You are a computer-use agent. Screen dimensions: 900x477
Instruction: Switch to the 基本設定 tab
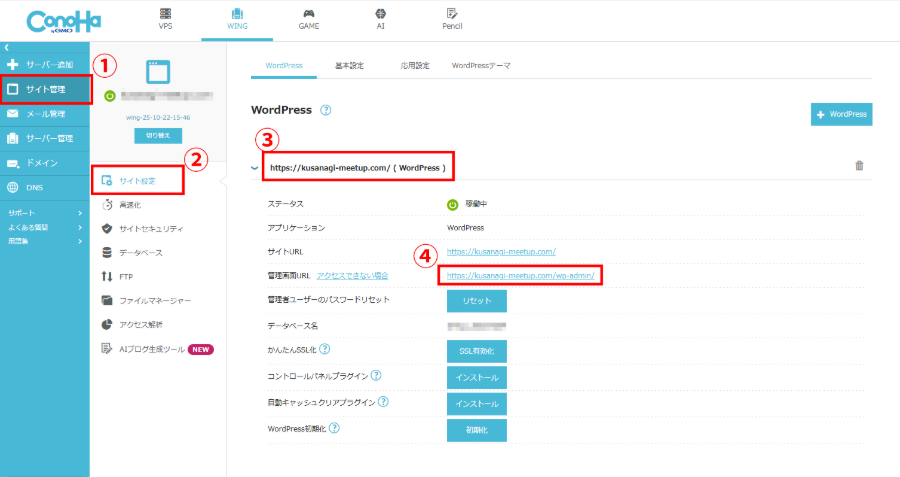[349, 65]
